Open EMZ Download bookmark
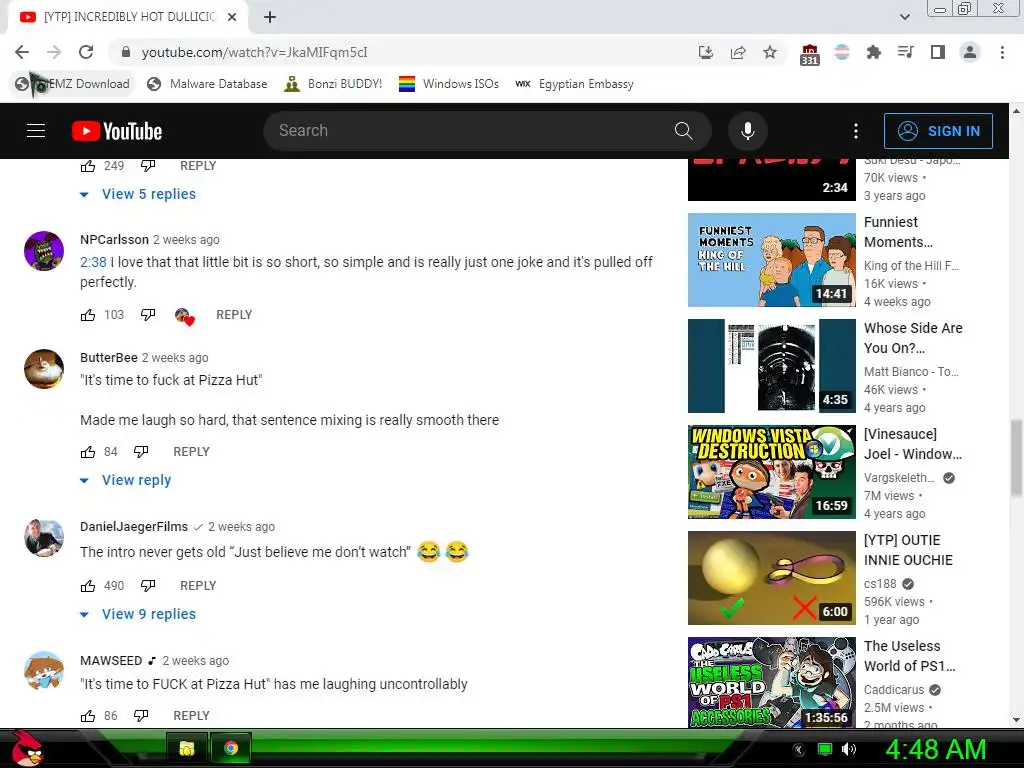 (73, 84)
